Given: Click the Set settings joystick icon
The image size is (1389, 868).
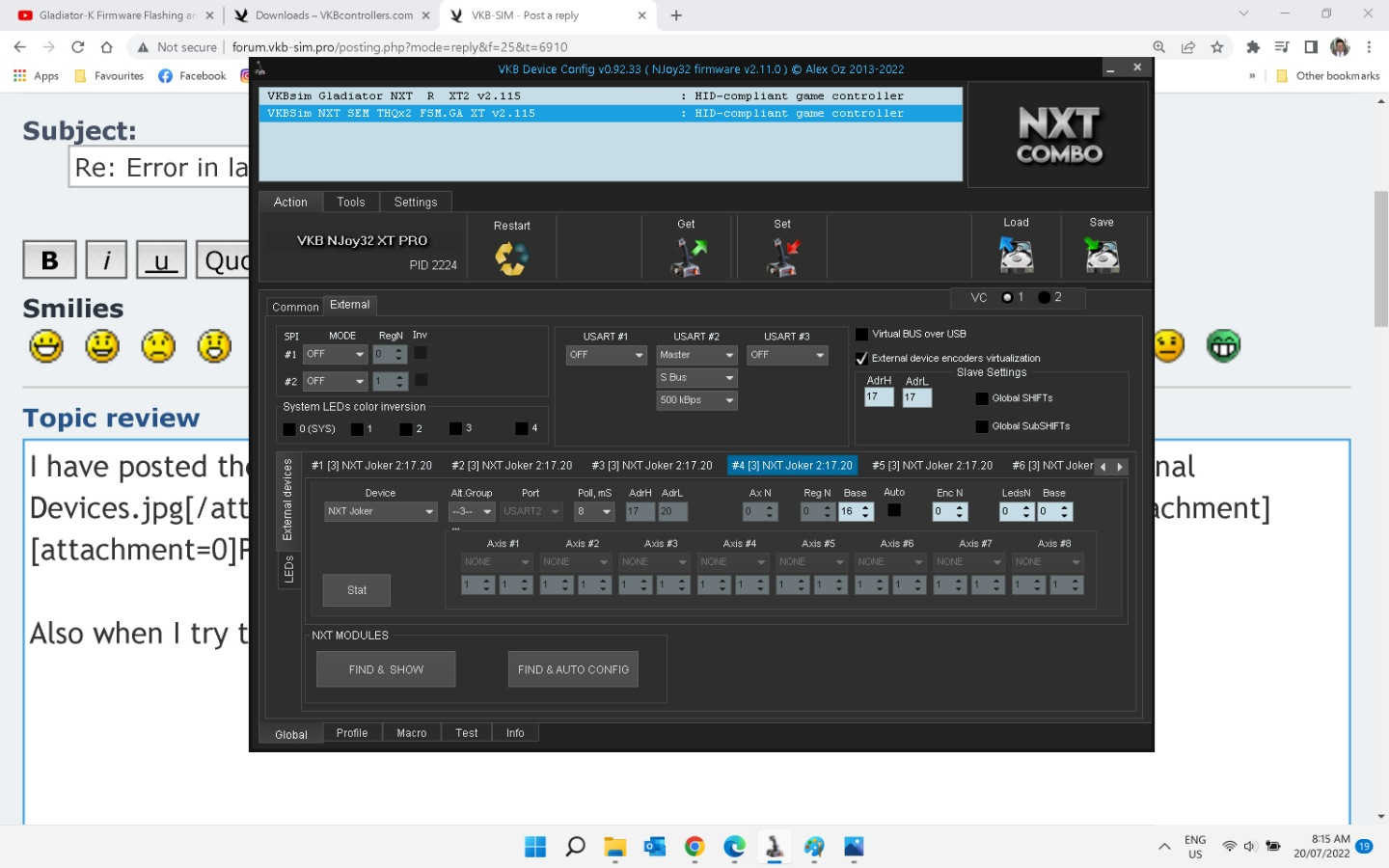Looking at the screenshot, I should (x=783, y=258).
